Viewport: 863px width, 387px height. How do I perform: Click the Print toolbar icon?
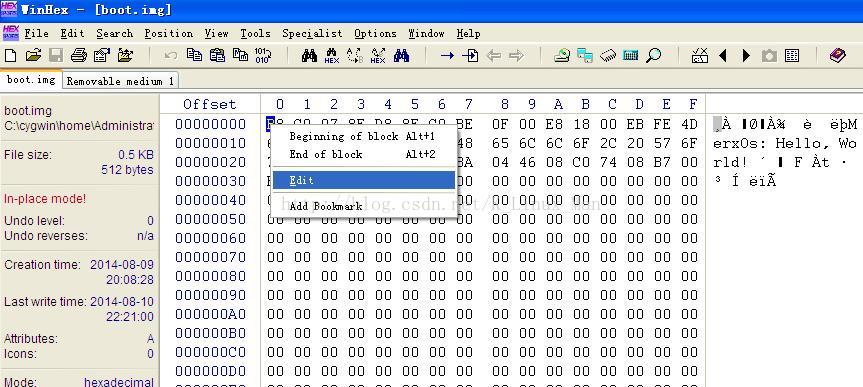pyautogui.click(x=79, y=56)
